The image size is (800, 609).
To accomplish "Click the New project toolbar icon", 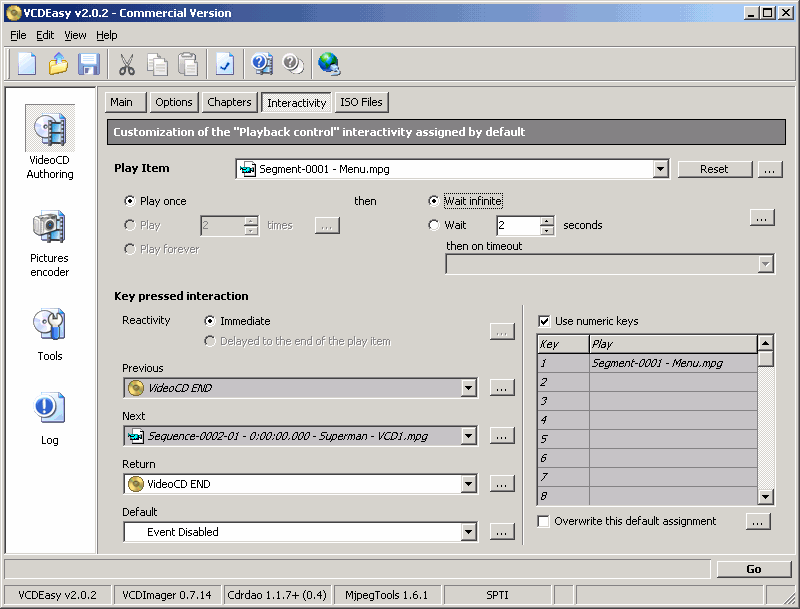I will (27, 65).
